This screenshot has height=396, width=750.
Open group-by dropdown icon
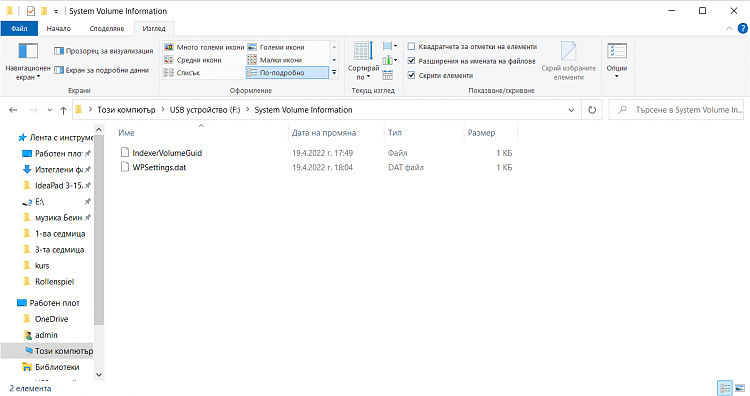tap(390, 46)
